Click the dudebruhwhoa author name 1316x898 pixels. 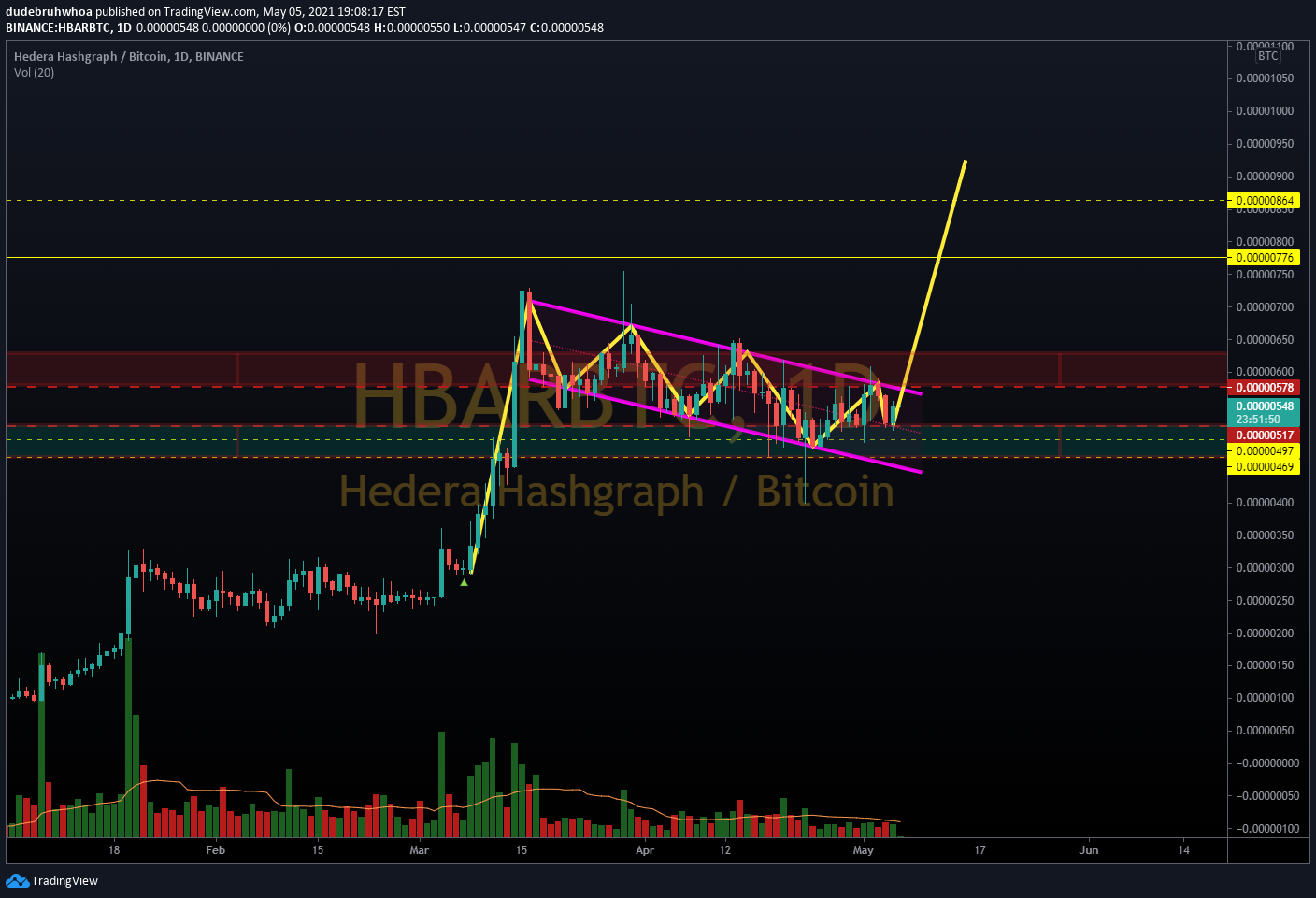(49, 12)
